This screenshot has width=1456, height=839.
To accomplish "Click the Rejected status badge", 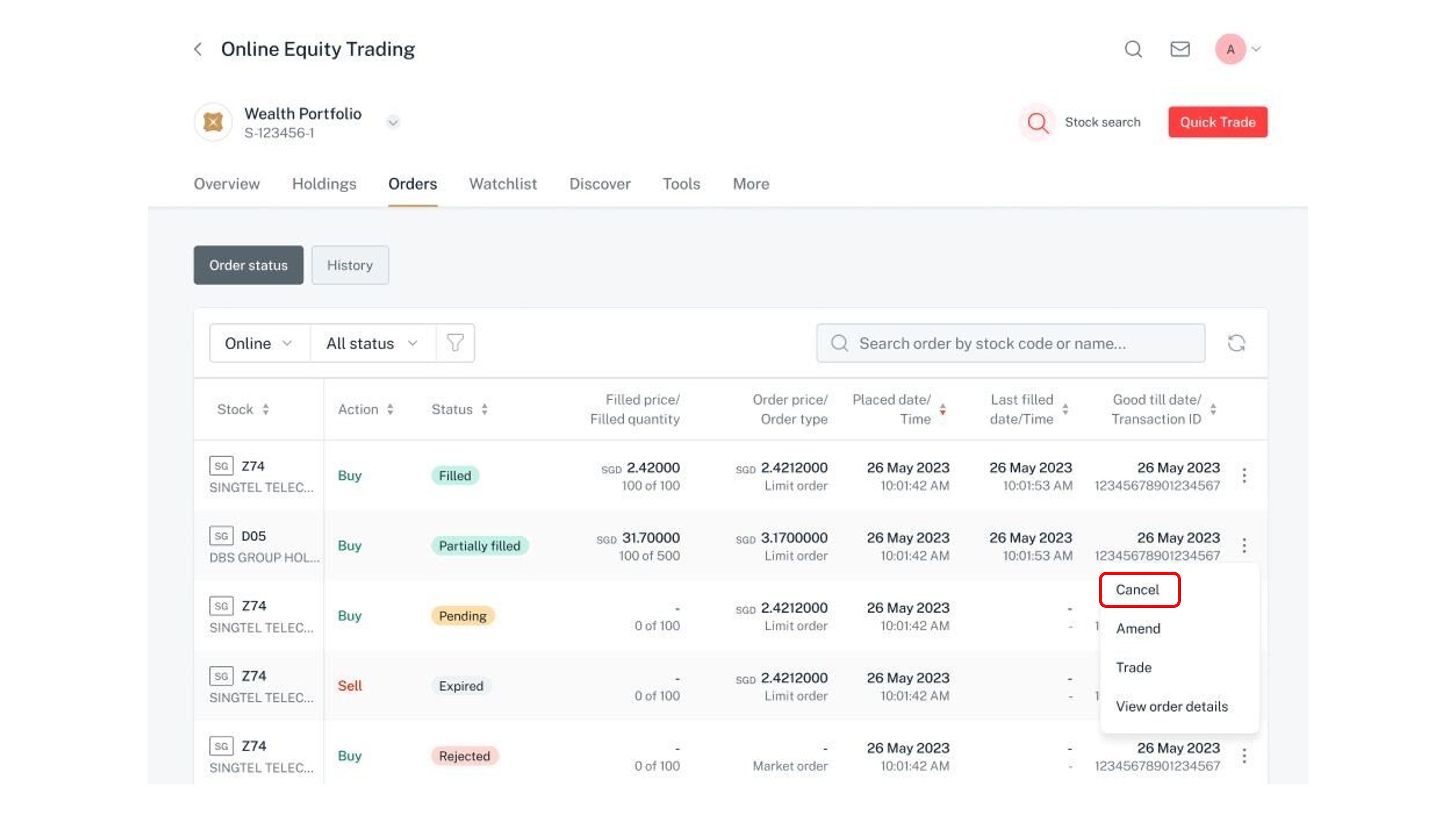I will (x=464, y=756).
